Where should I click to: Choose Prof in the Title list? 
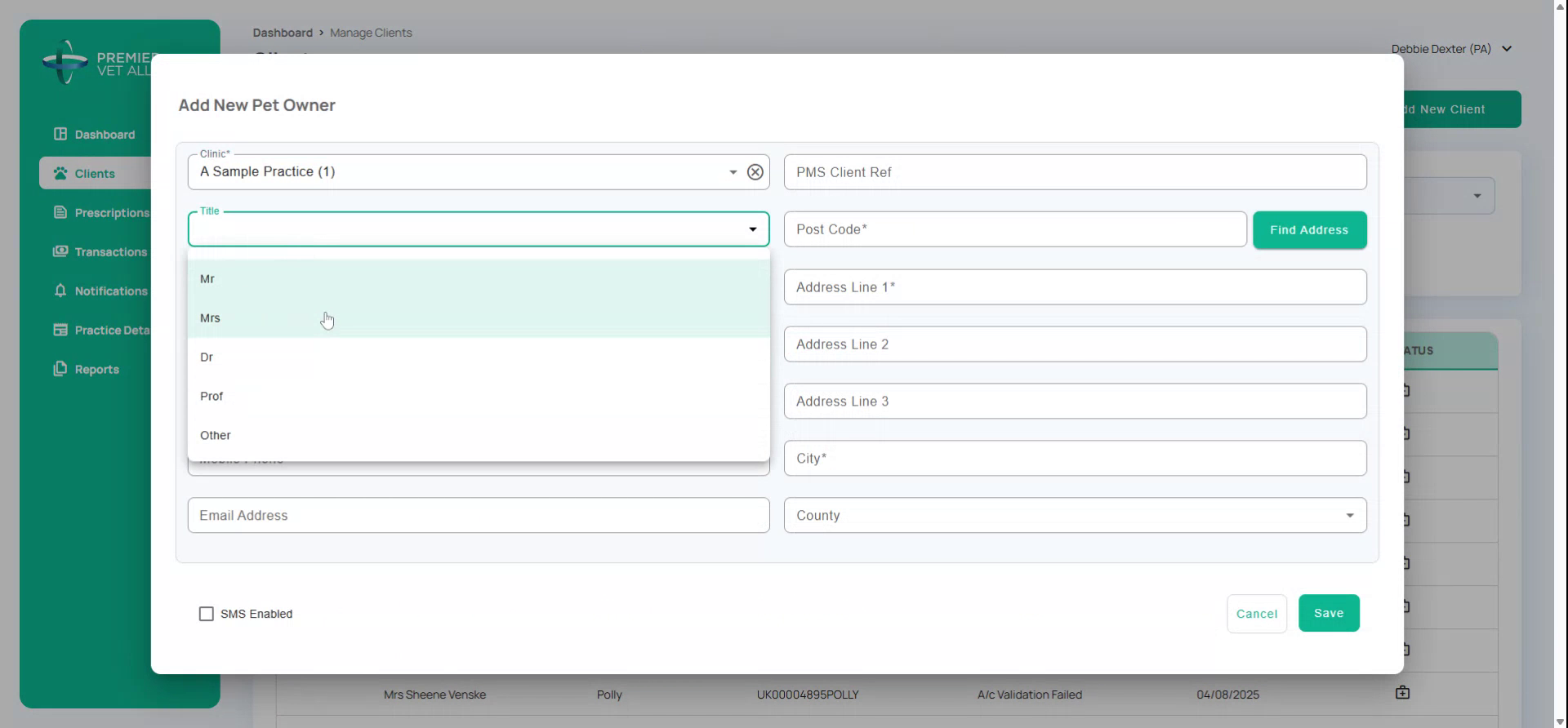(x=479, y=397)
